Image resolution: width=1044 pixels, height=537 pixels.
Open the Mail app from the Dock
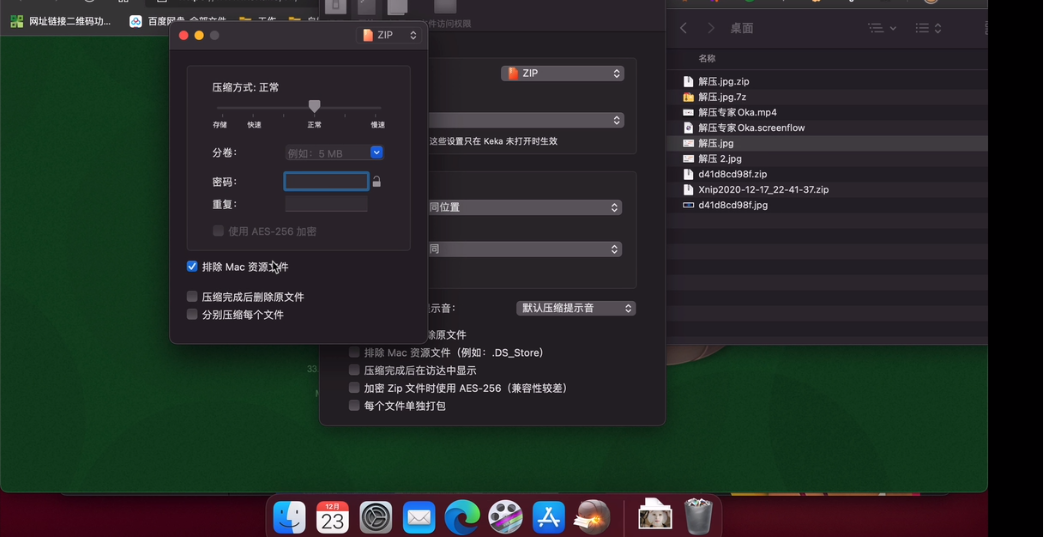coord(419,517)
